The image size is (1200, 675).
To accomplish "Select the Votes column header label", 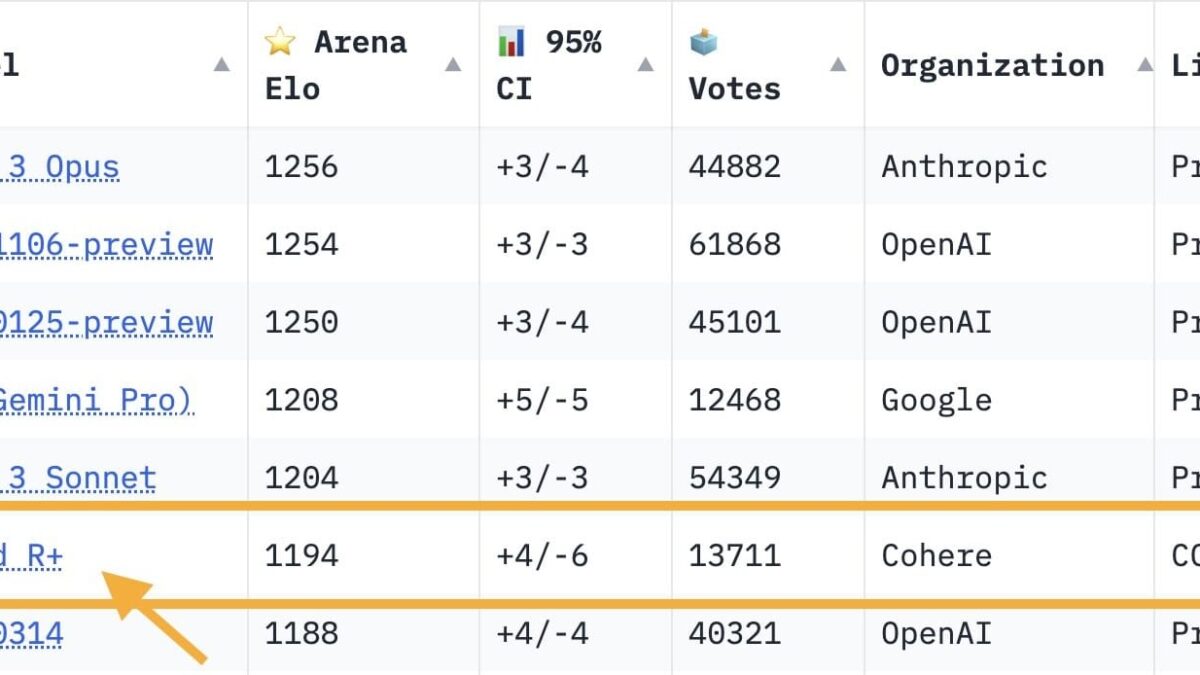I will click(734, 88).
